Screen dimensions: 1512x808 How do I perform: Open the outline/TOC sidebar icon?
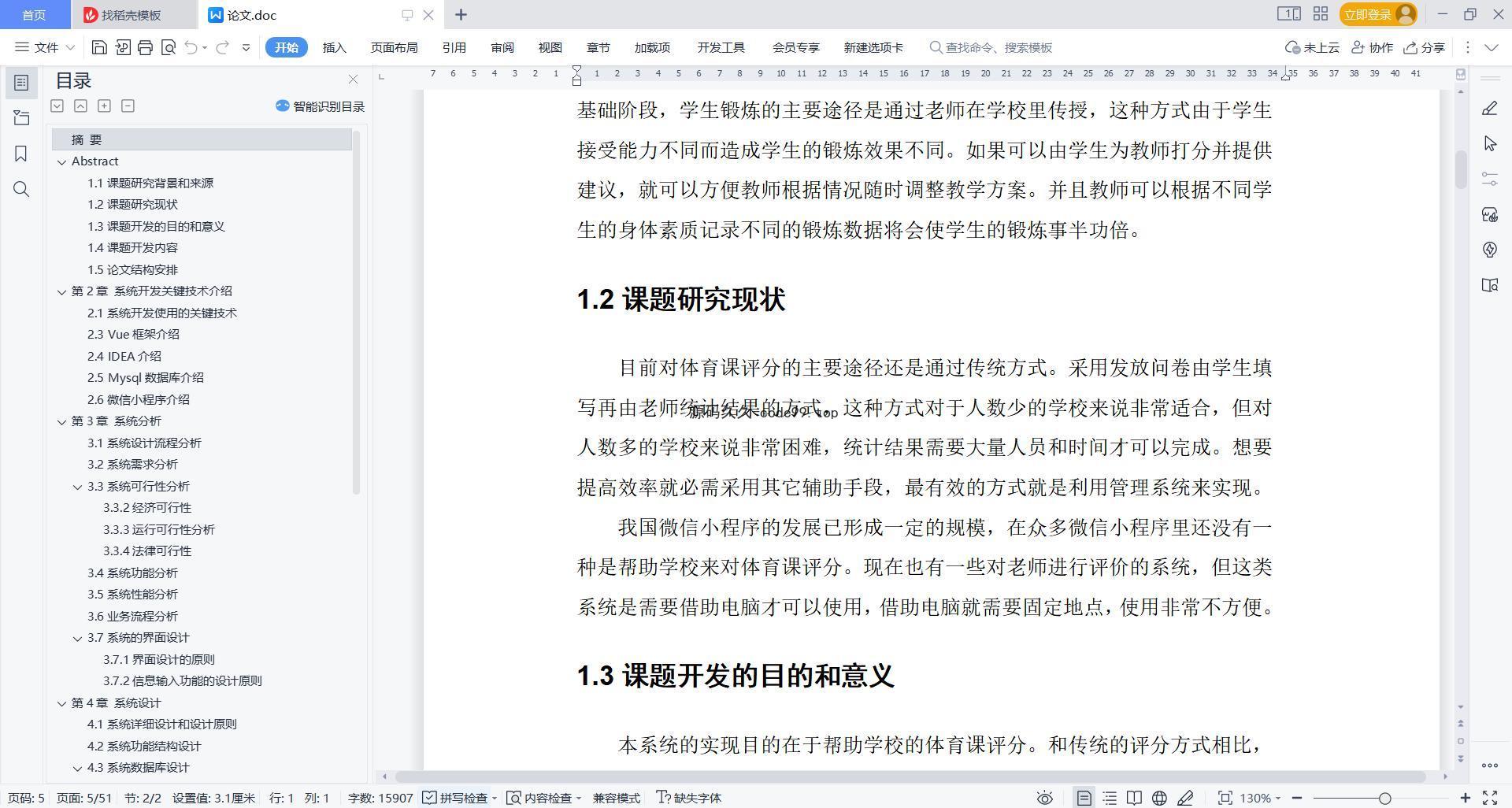21,83
